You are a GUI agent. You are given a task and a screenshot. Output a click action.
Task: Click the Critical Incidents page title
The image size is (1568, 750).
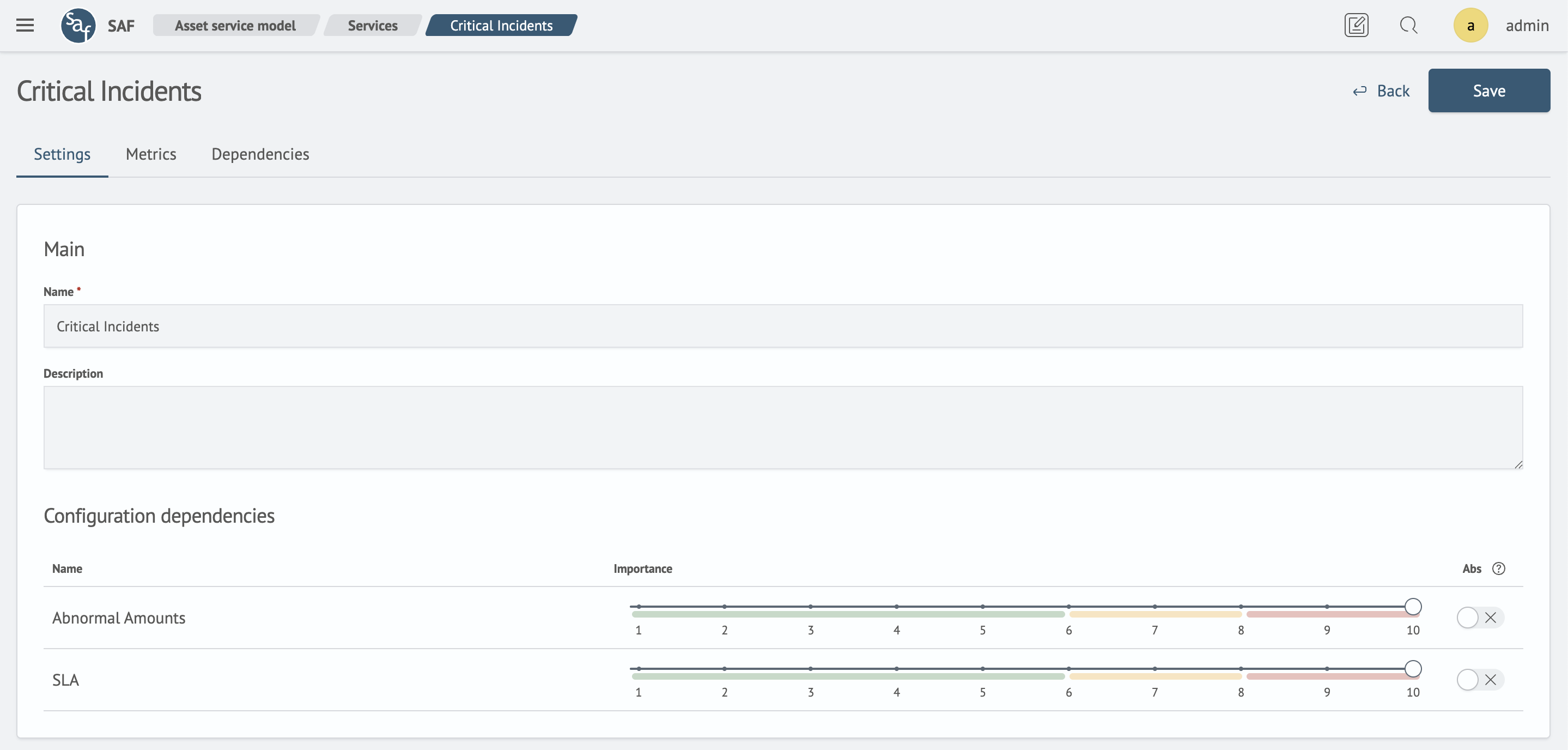pos(109,92)
